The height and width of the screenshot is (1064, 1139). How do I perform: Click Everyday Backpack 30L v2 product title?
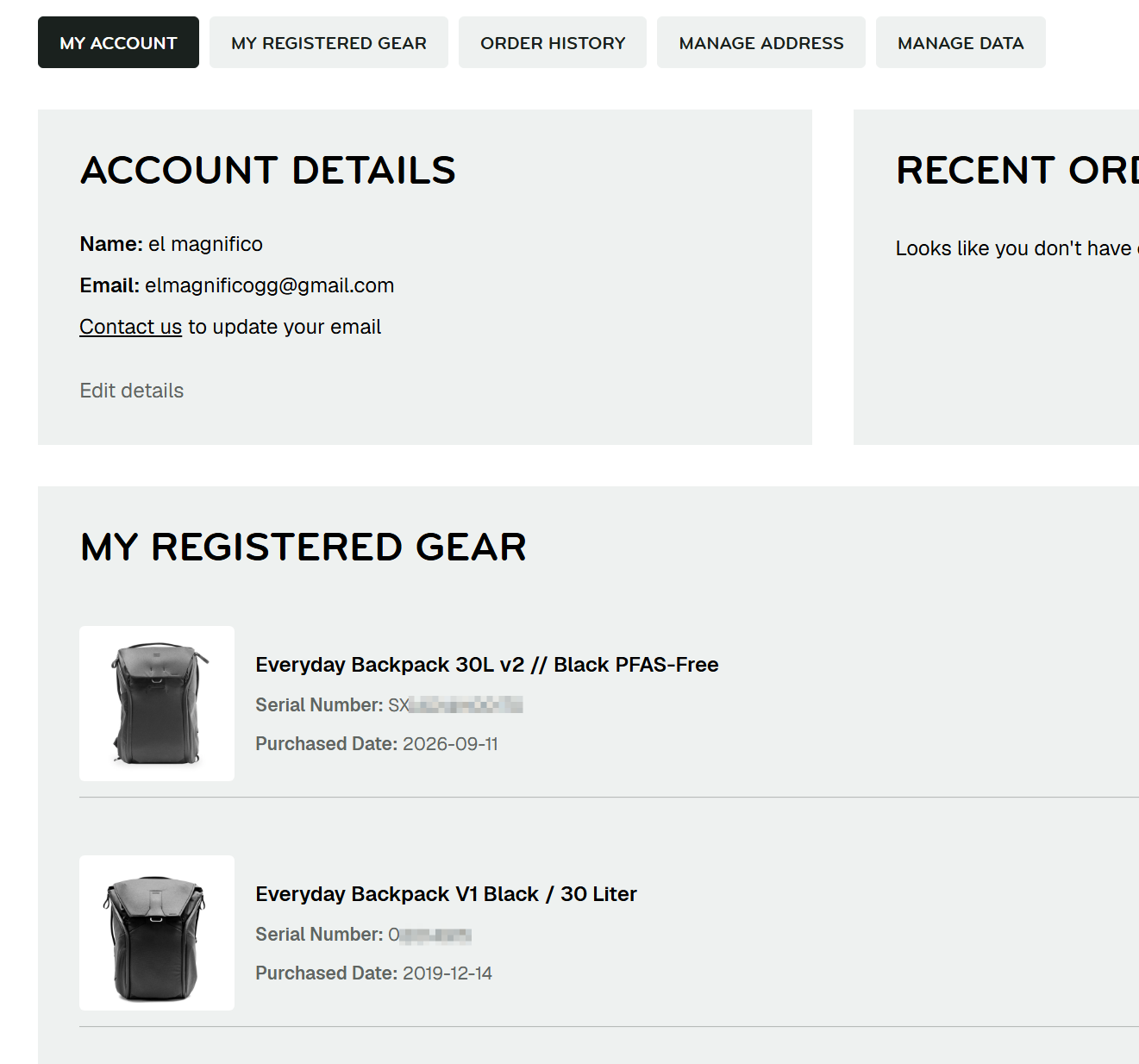[487, 665]
